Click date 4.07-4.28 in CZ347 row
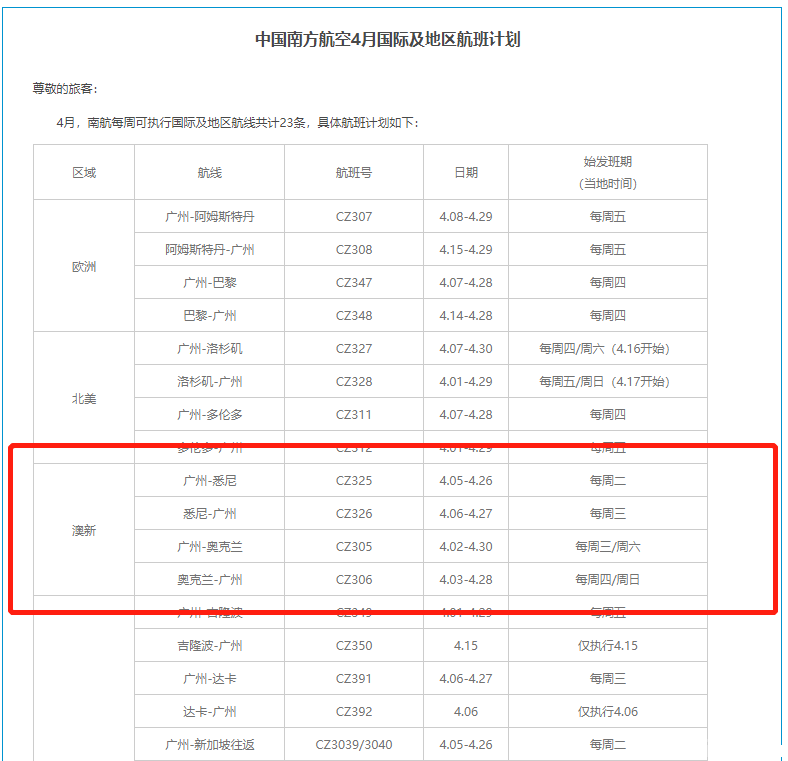788x761 pixels. pyautogui.click(x=466, y=282)
